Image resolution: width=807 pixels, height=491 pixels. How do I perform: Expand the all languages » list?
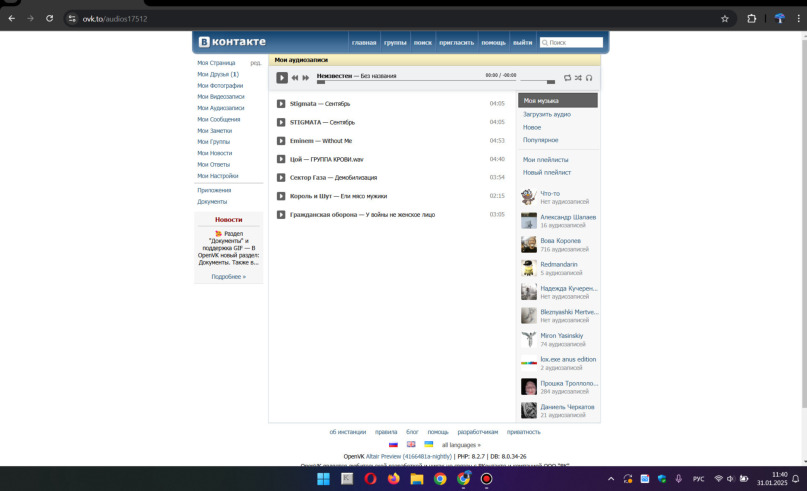point(461,445)
